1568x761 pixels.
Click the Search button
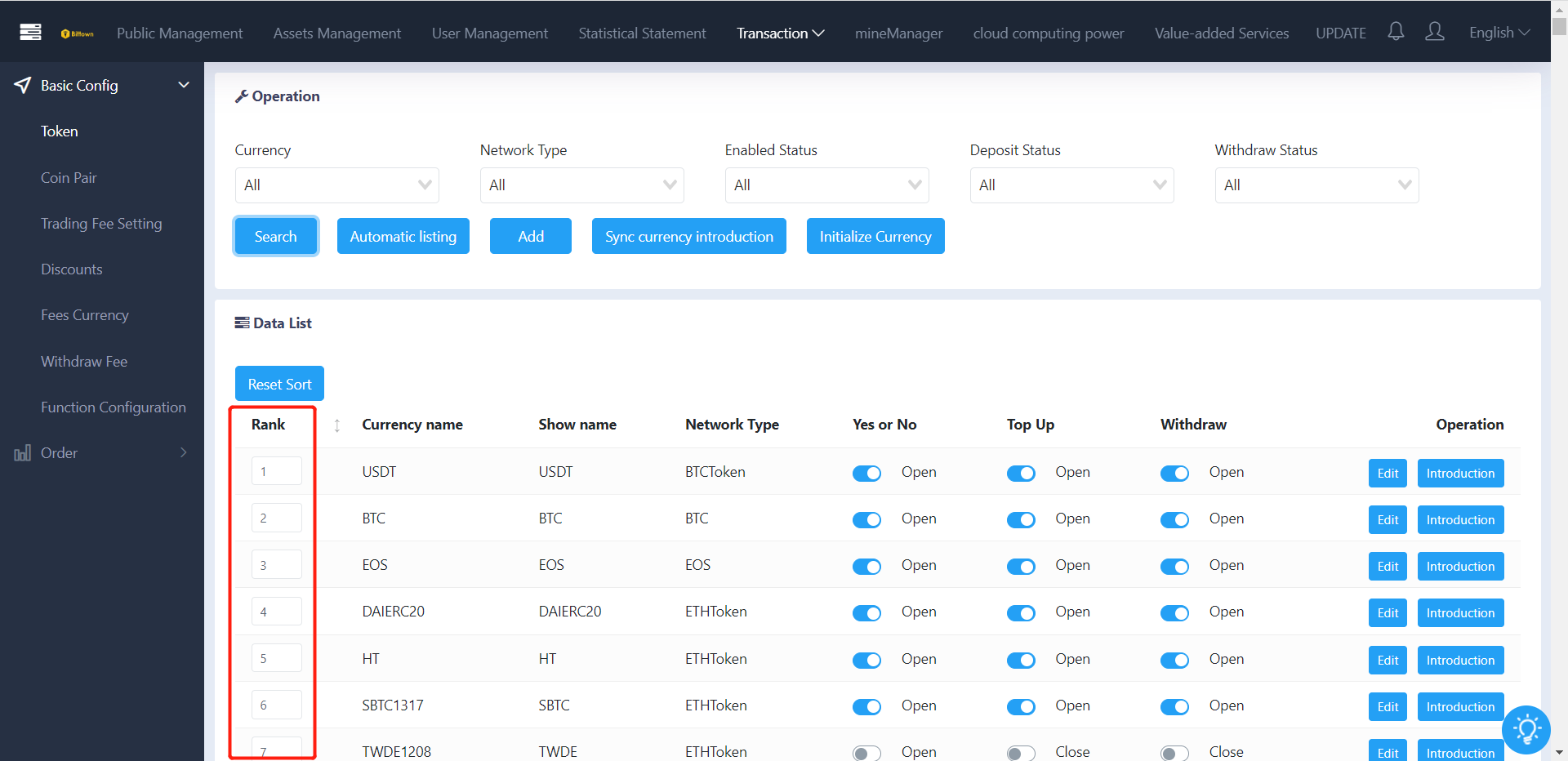pos(276,236)
